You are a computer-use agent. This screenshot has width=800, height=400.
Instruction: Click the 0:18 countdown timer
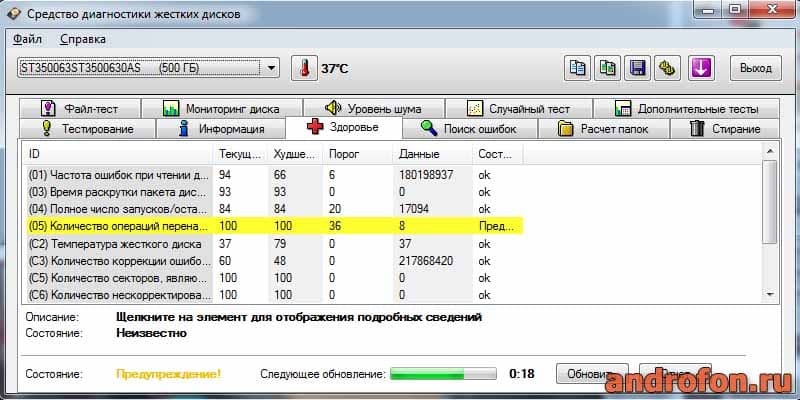[522, 374]
